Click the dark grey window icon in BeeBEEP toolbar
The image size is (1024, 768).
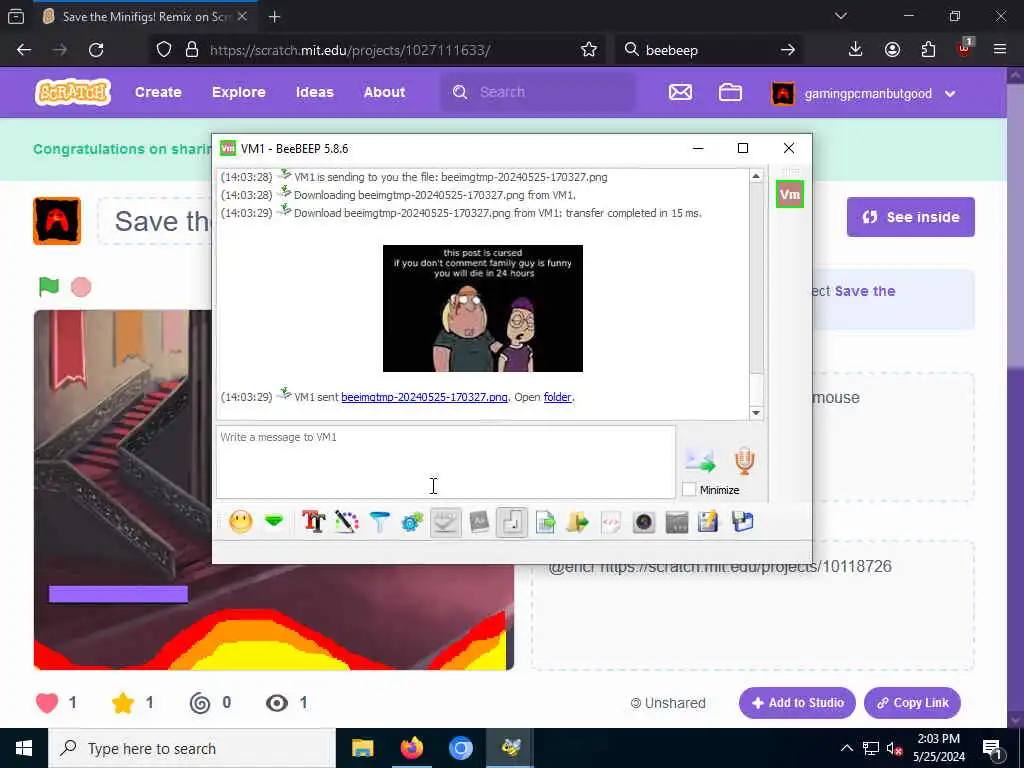coord(677,522)
